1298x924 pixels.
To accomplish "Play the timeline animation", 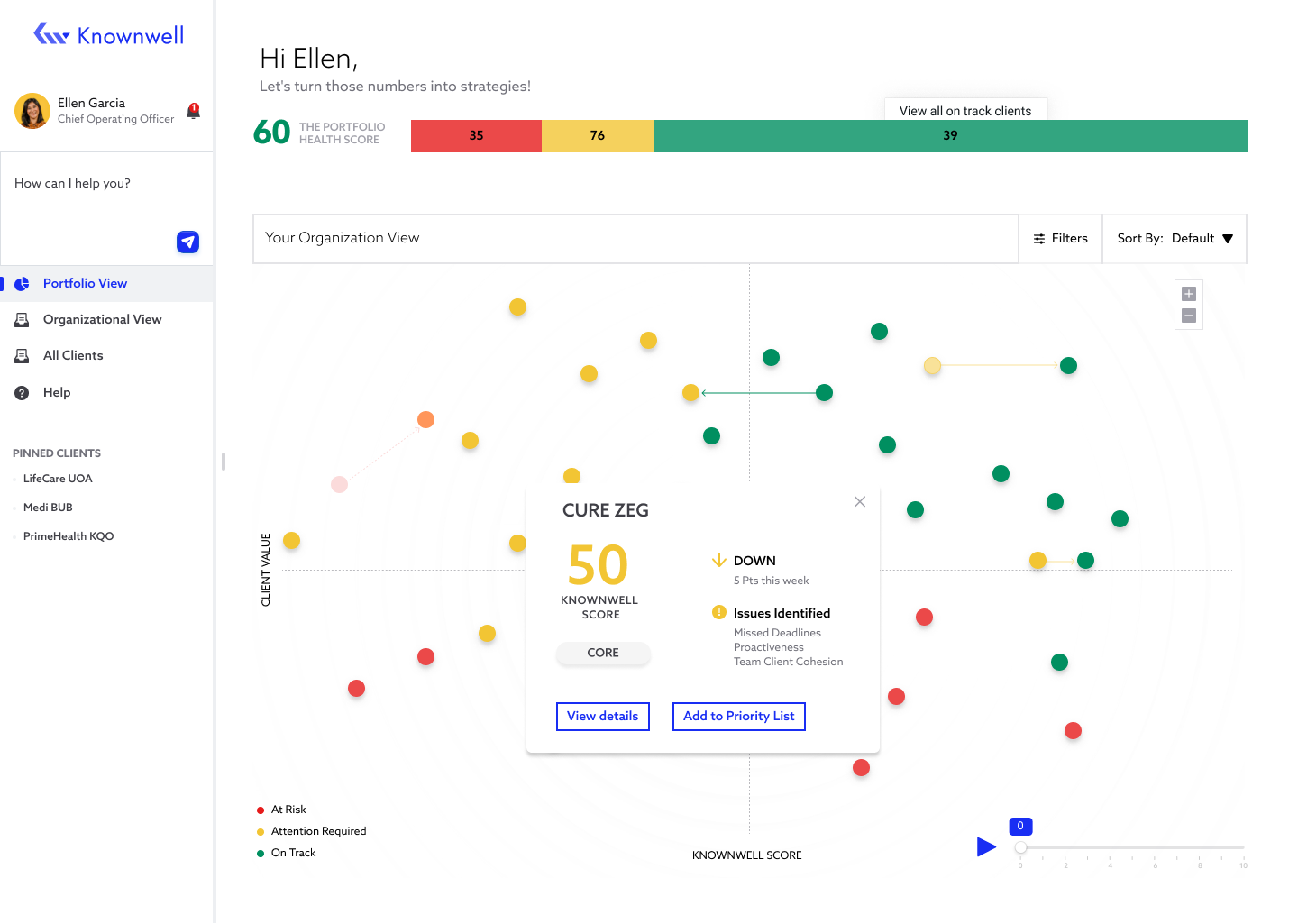I will pos(986,846).
